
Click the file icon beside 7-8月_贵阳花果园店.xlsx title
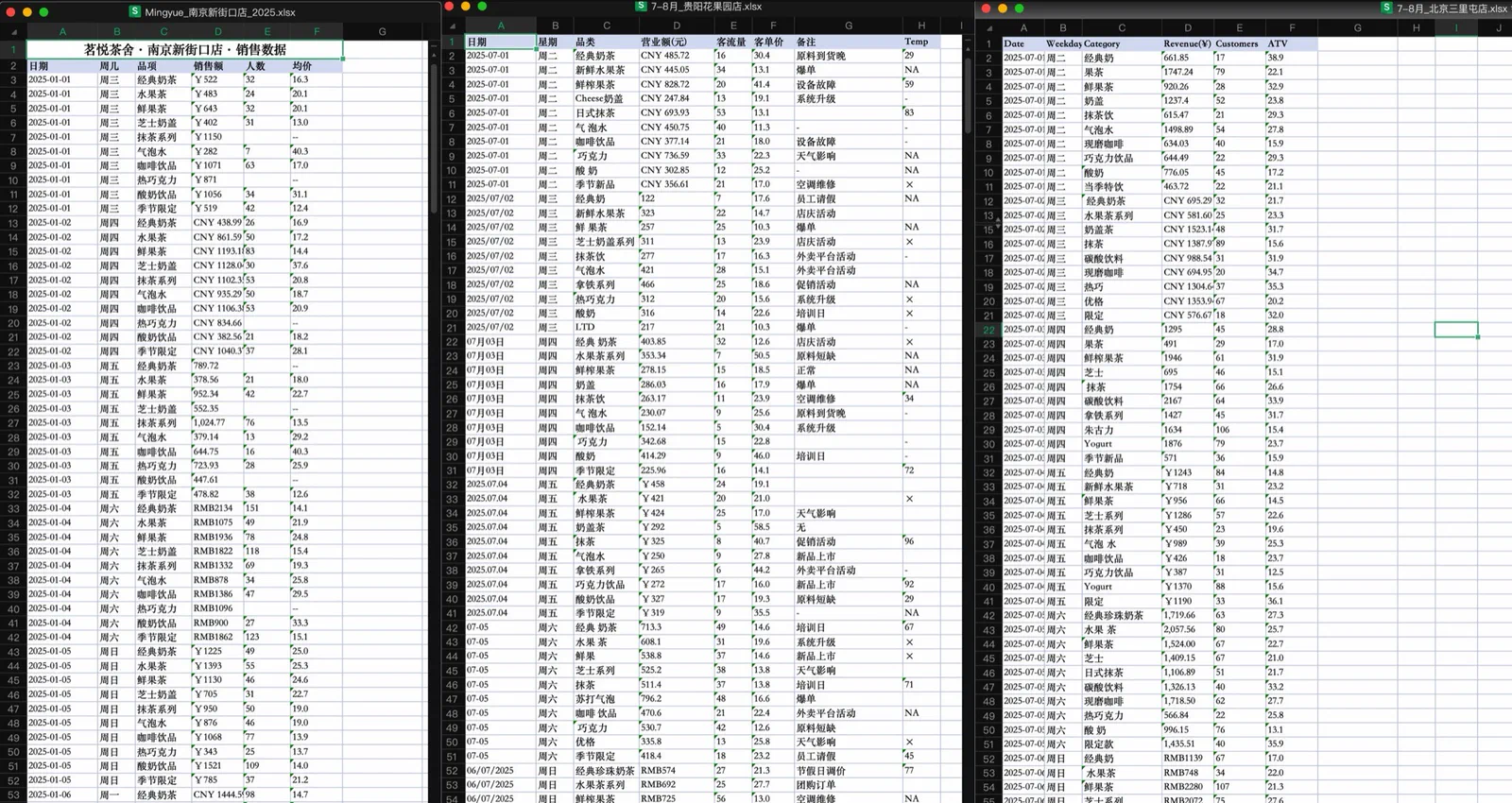641,7
